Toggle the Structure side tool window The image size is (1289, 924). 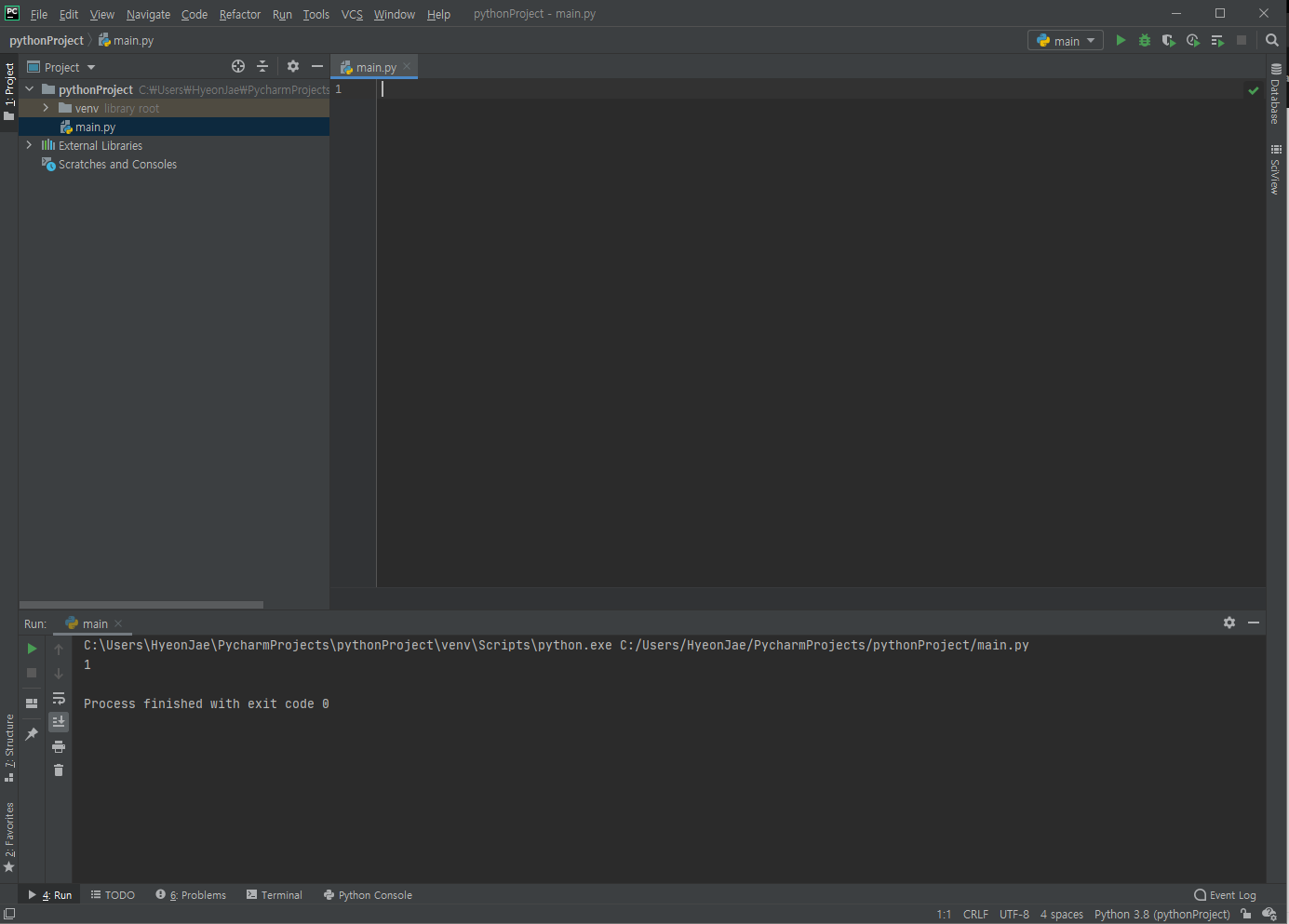tap(9, 748)
